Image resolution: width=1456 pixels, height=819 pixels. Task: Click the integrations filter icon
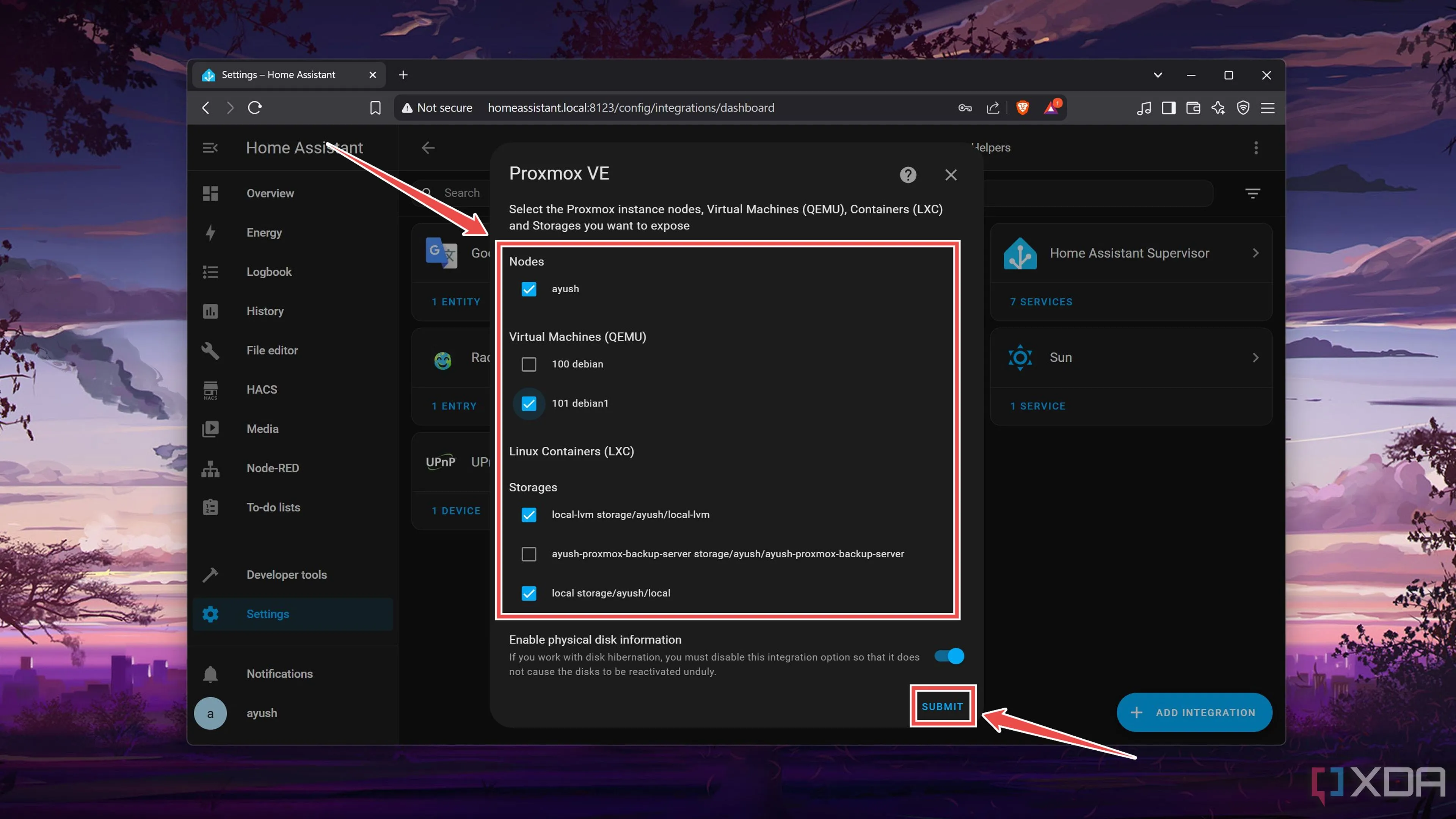1252,193
